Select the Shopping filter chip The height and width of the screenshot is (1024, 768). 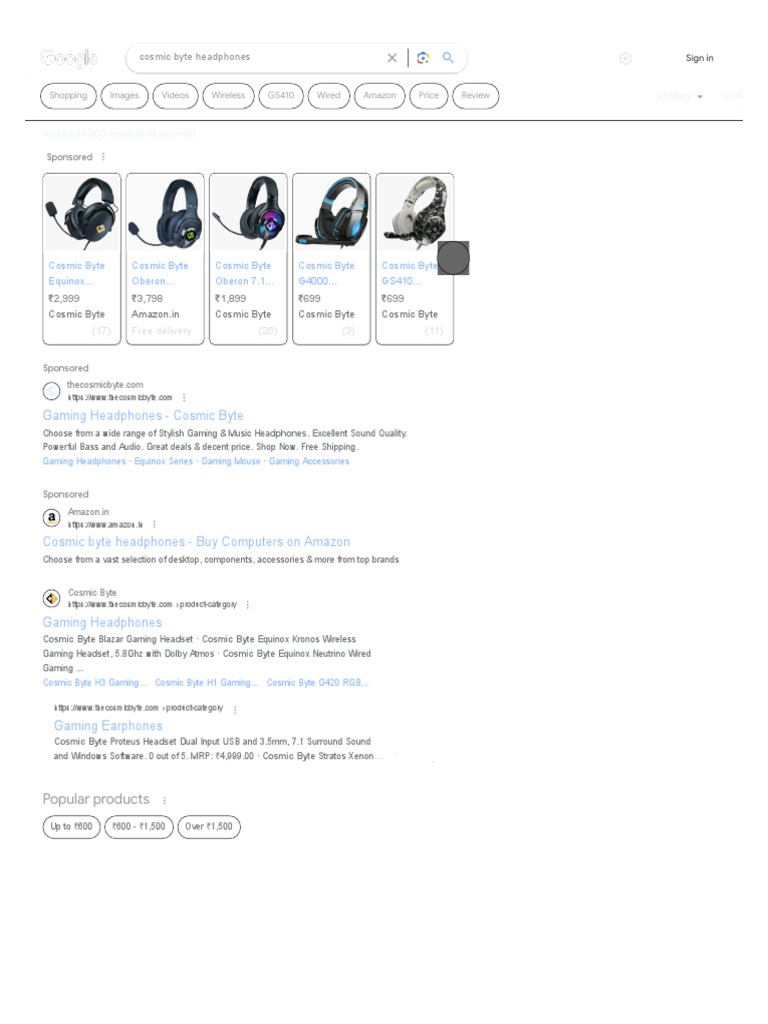(68, 95)
